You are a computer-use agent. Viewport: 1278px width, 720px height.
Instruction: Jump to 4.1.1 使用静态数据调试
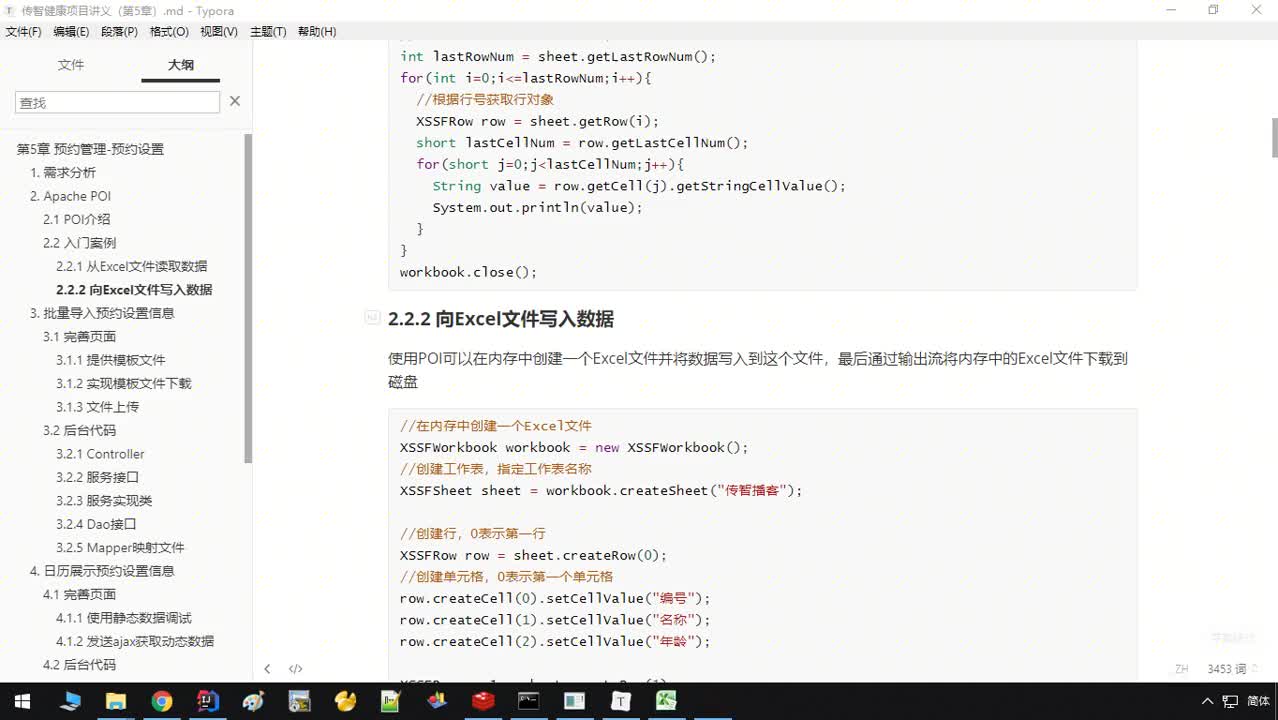123,618
